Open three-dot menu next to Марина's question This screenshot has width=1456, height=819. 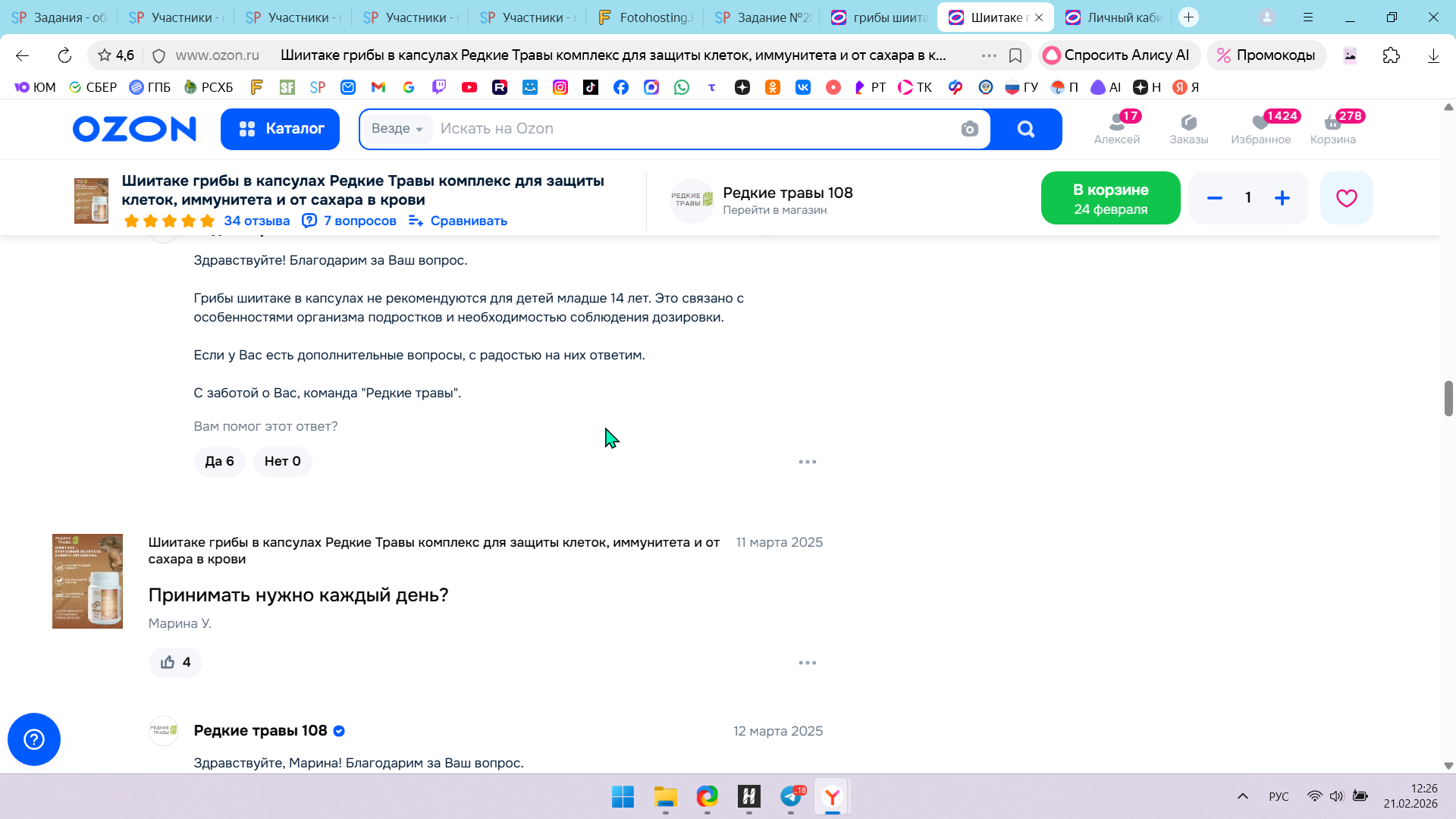coord(807,663)
